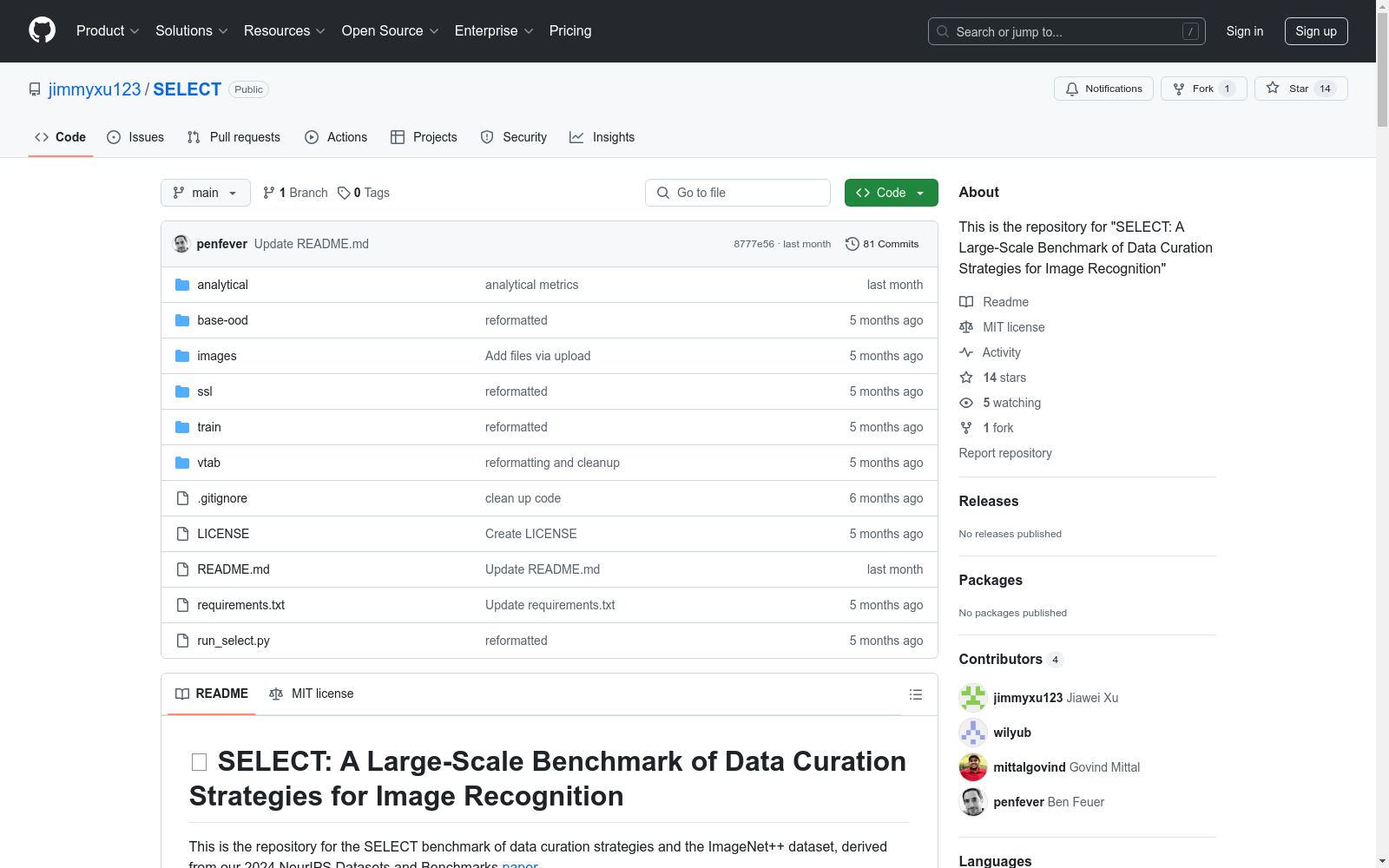Click the pulse icon beside Activity

(x=966, y=352)
